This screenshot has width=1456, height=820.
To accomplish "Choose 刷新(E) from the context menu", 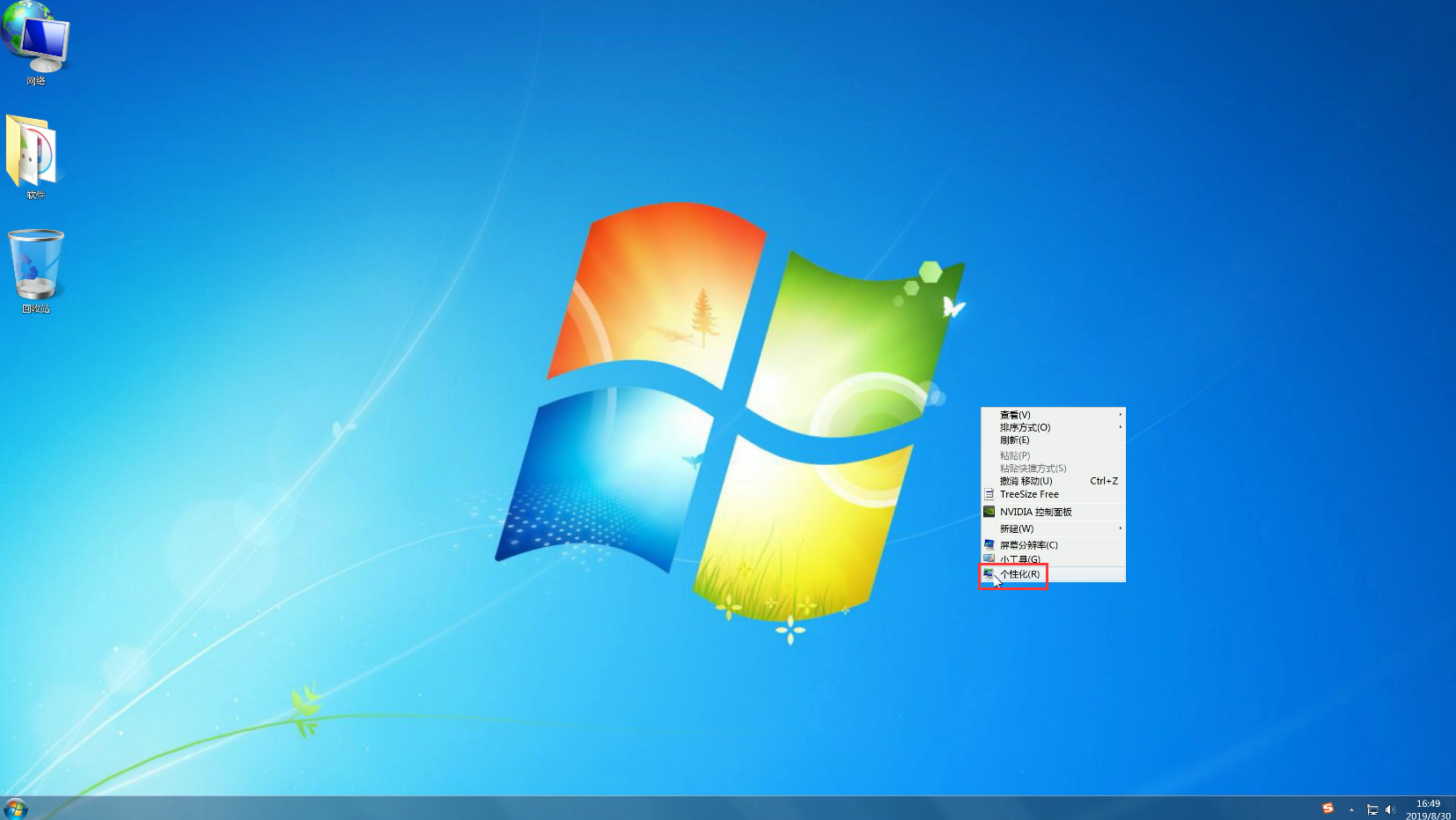I will 1053,440.
